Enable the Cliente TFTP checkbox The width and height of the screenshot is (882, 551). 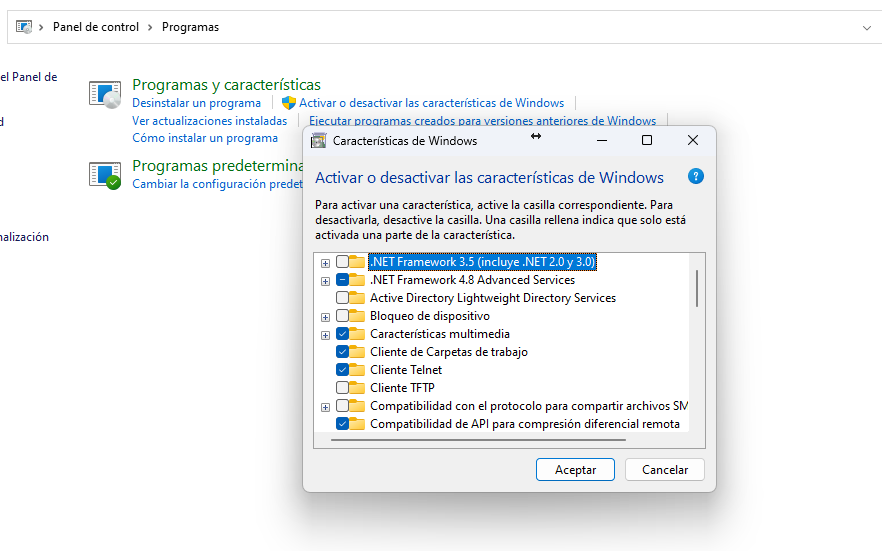point(342,387)
